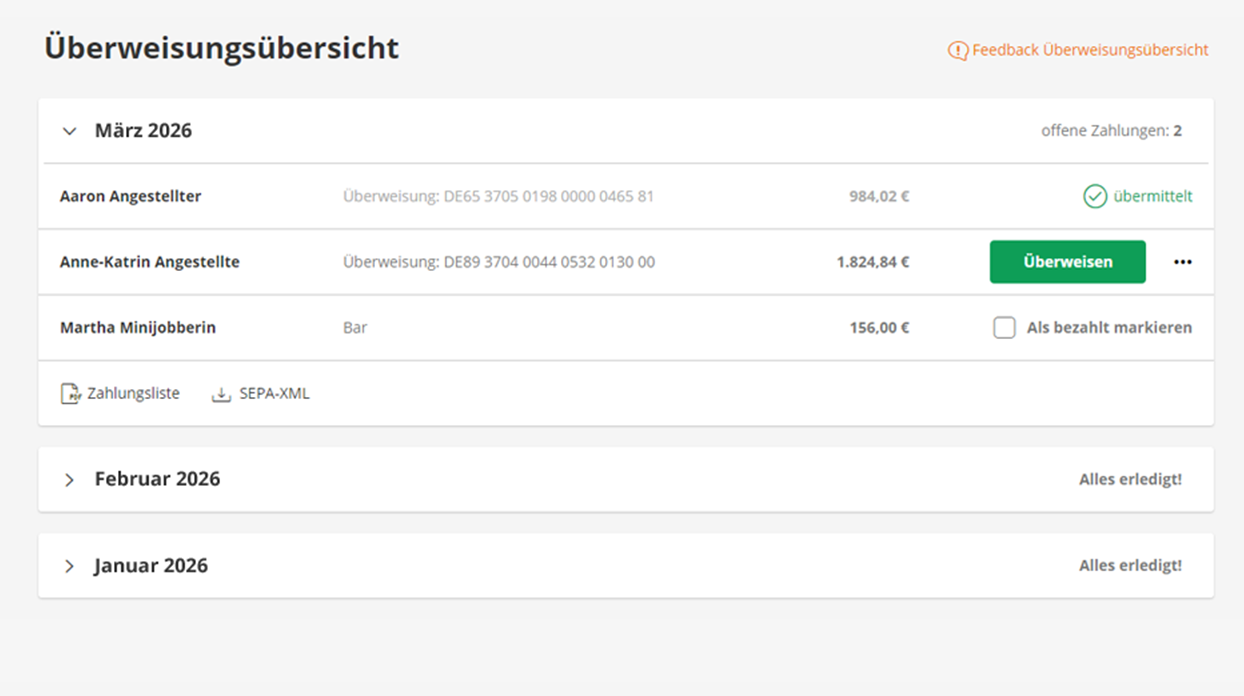
Task: Click the SEPA-XML download icon
Action: (x=221, y=394)
